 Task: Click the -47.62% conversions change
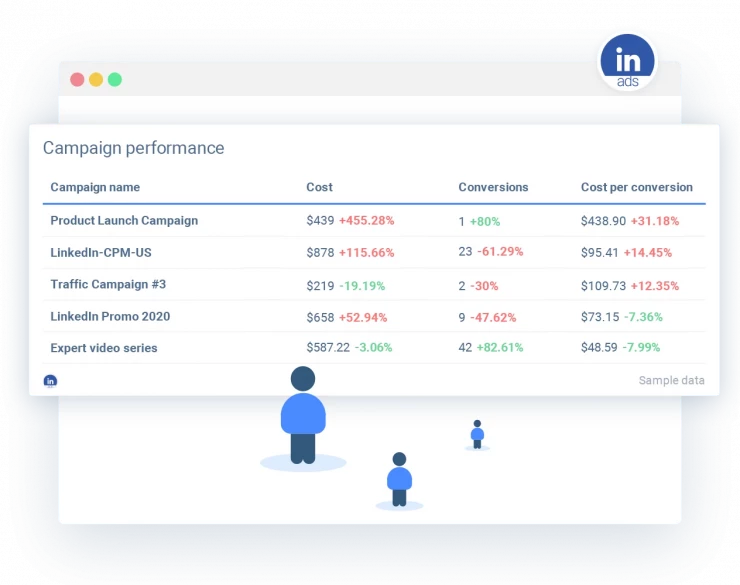click(x=493, y=318)
